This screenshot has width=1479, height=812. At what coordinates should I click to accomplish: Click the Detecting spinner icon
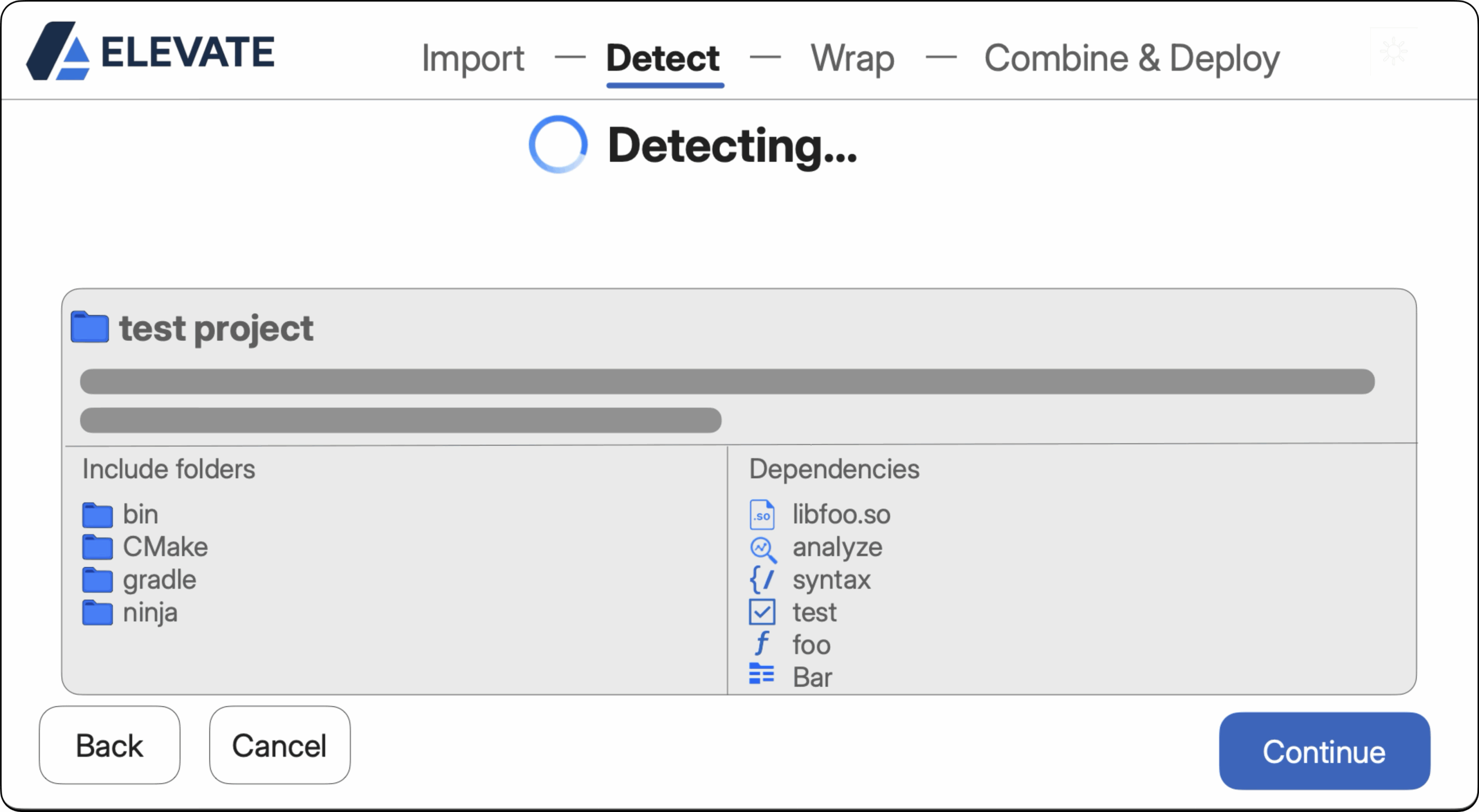point(558,144)
